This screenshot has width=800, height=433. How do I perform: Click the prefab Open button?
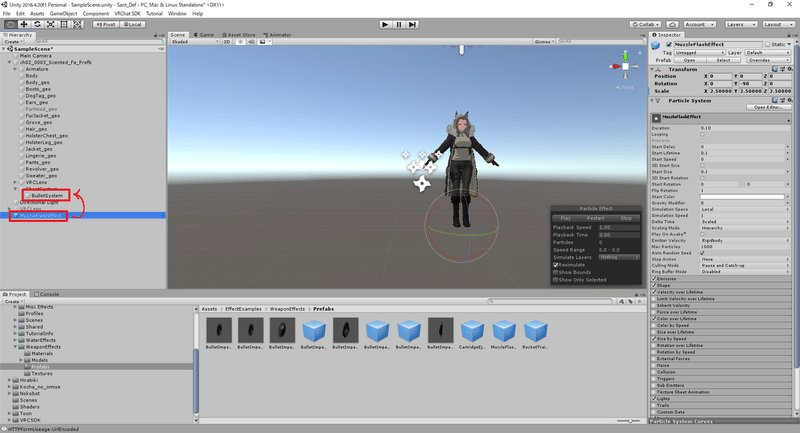(x=689, y=60)
